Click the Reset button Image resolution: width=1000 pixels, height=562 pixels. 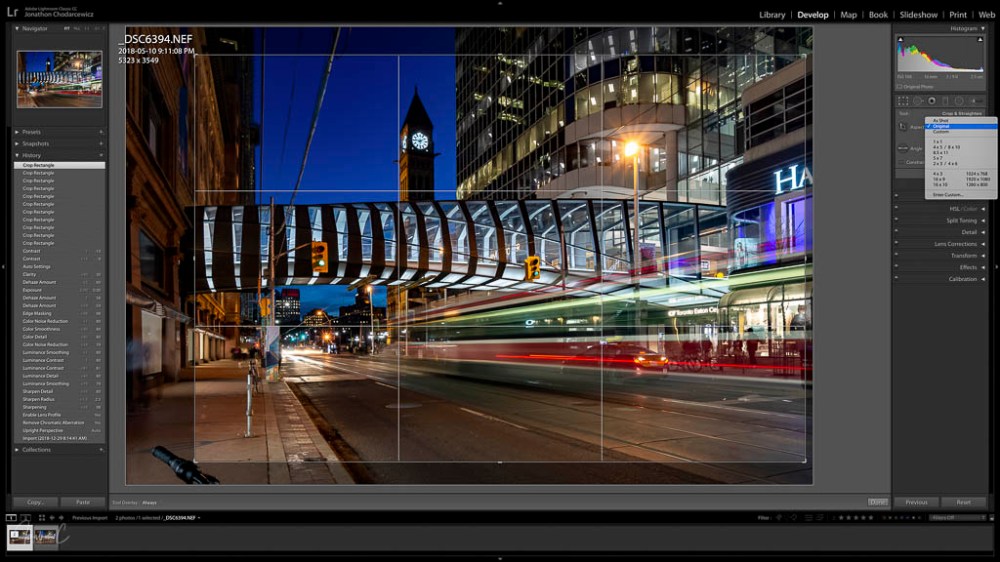pos(963,502)
